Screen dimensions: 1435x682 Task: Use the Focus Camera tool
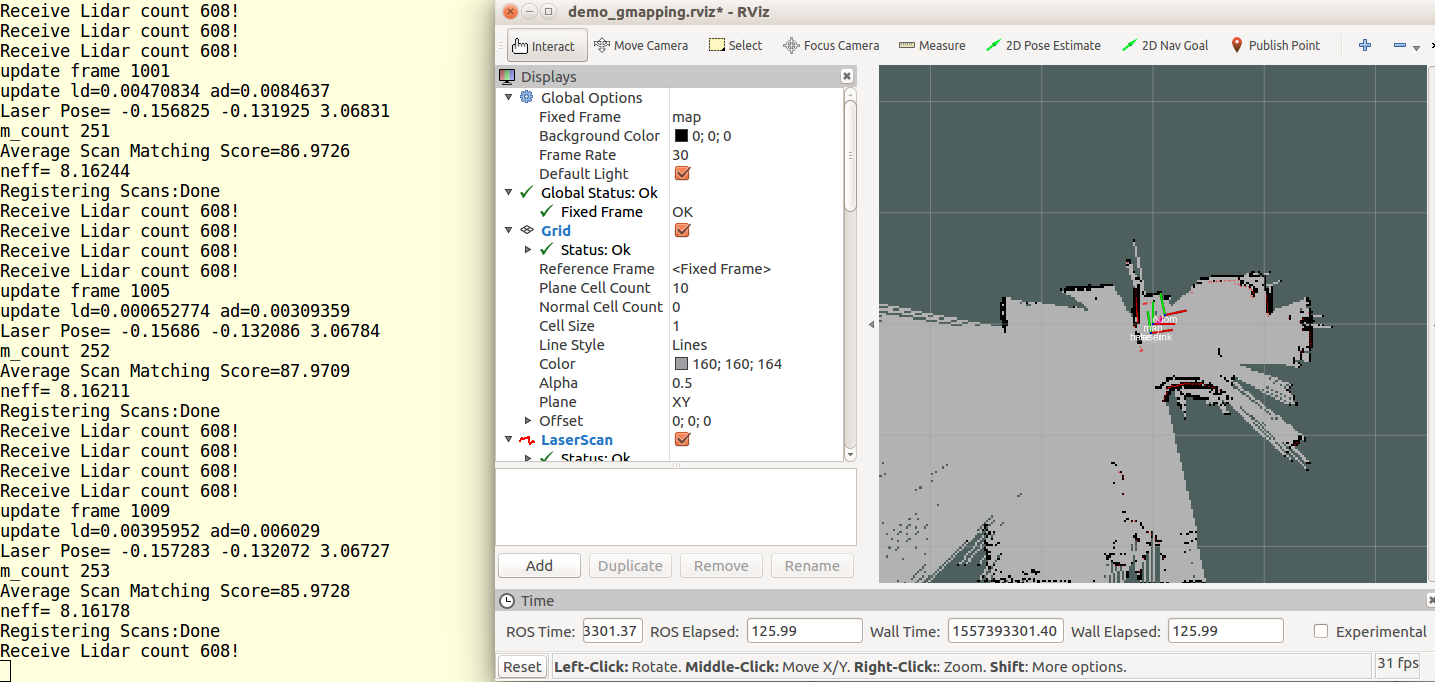pyautogui.click(x=830, y=45)
